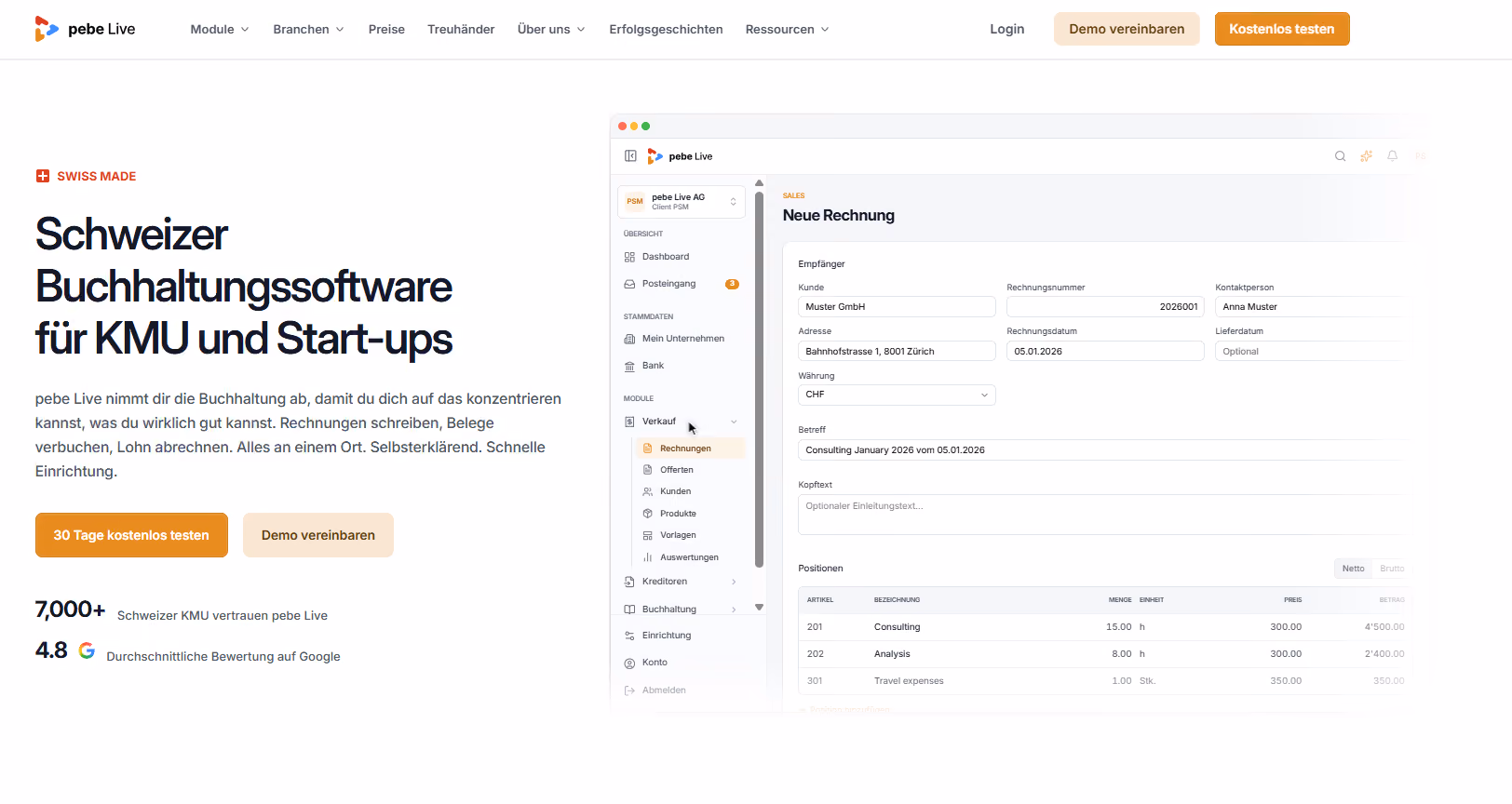Open the Module dropdown menu
Viewport: 1512px width, 804px height.
220,29
